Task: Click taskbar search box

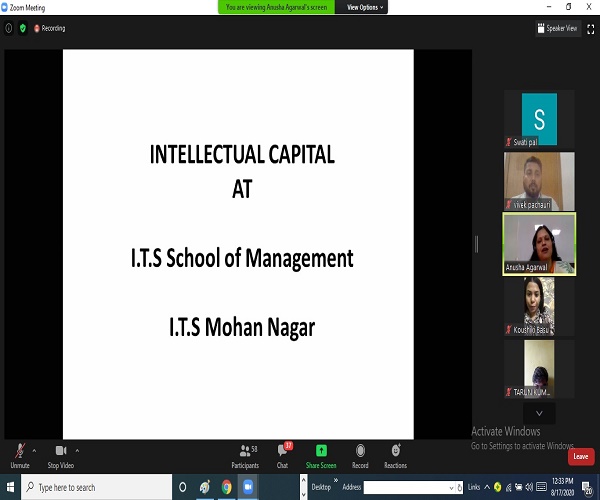Action: point(96,487)
